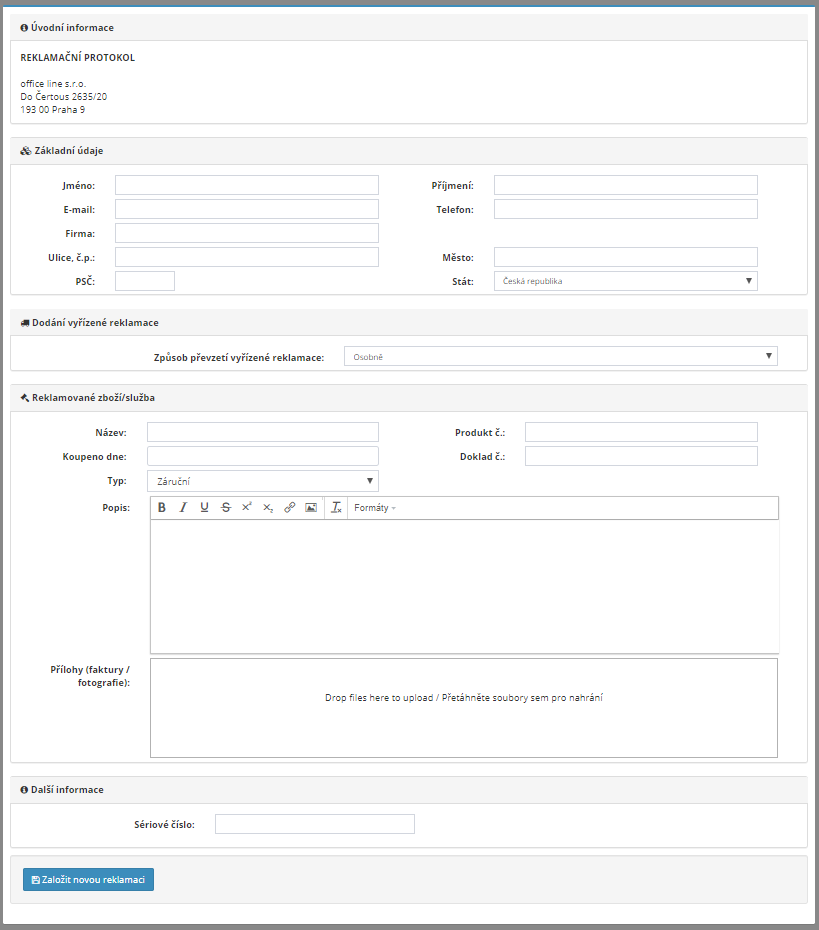
Task: Select the Koupeno dne date field
Action: tap(262, 456)
